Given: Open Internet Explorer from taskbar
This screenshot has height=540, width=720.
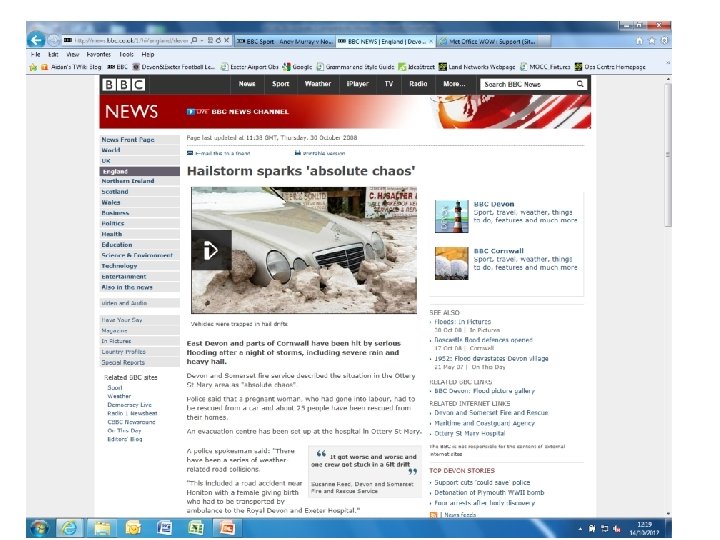Looking at the screenshot, I should tap(69, 528).
